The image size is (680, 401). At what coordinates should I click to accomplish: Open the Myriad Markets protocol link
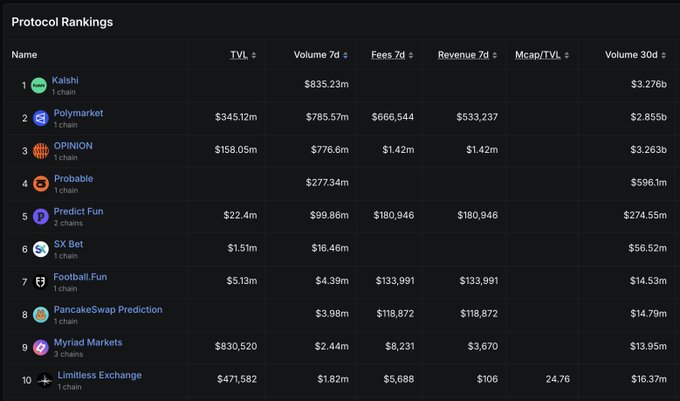(88, 342)
